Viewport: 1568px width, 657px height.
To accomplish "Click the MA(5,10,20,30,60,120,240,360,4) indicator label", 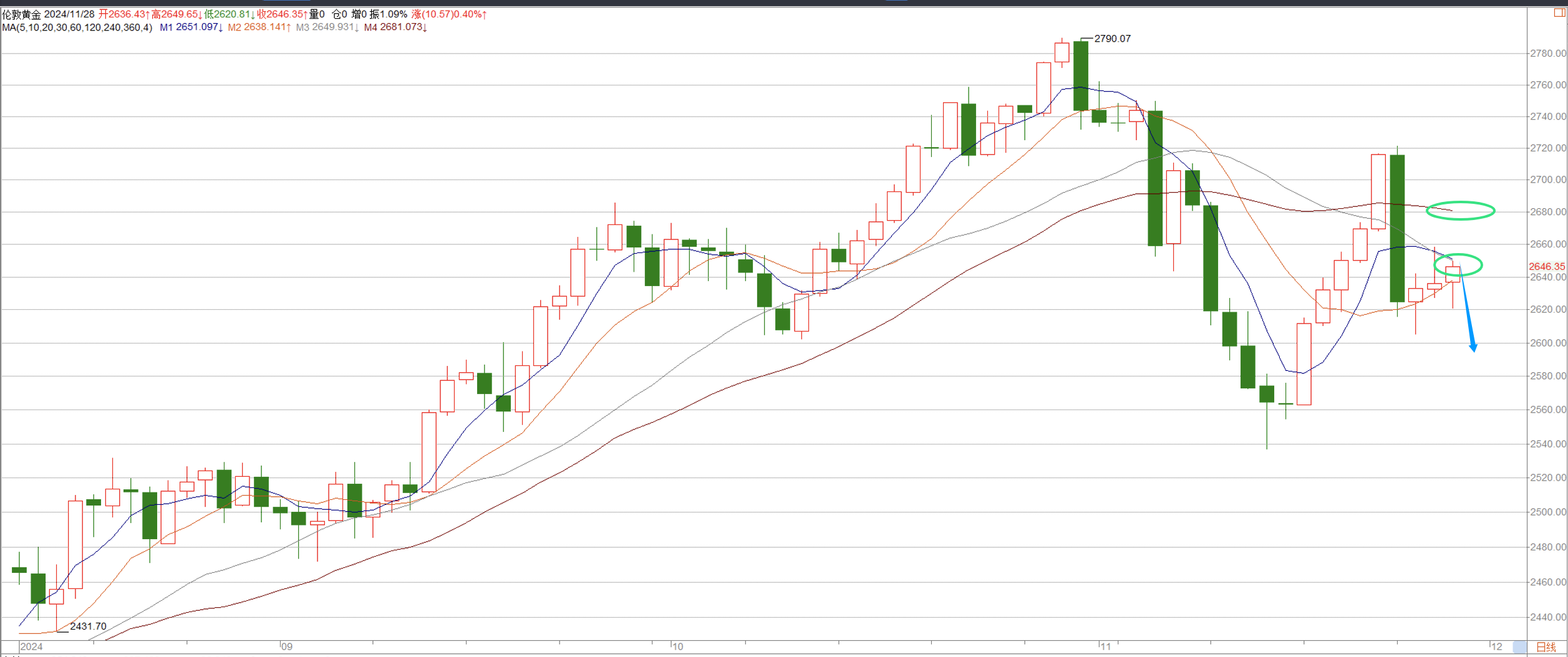I will [x=77, y=27].
